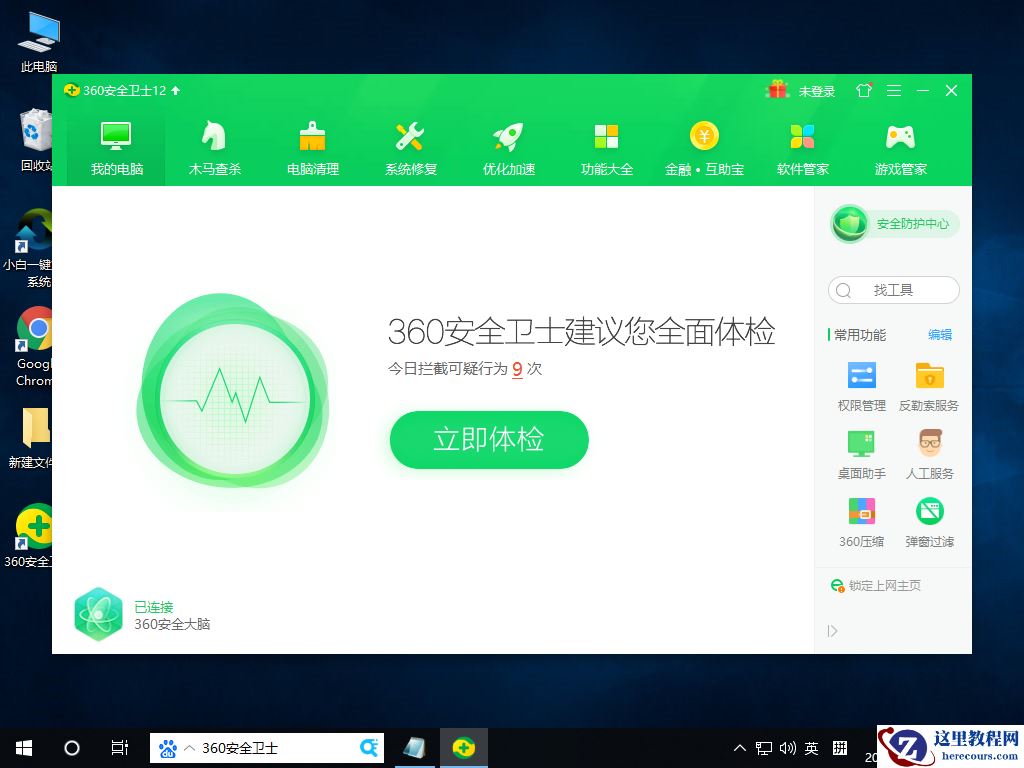Start 优化加速 optimization tool
This screenshot has height=768, width=1024.
pyautogui.click(x=508, y=145)
